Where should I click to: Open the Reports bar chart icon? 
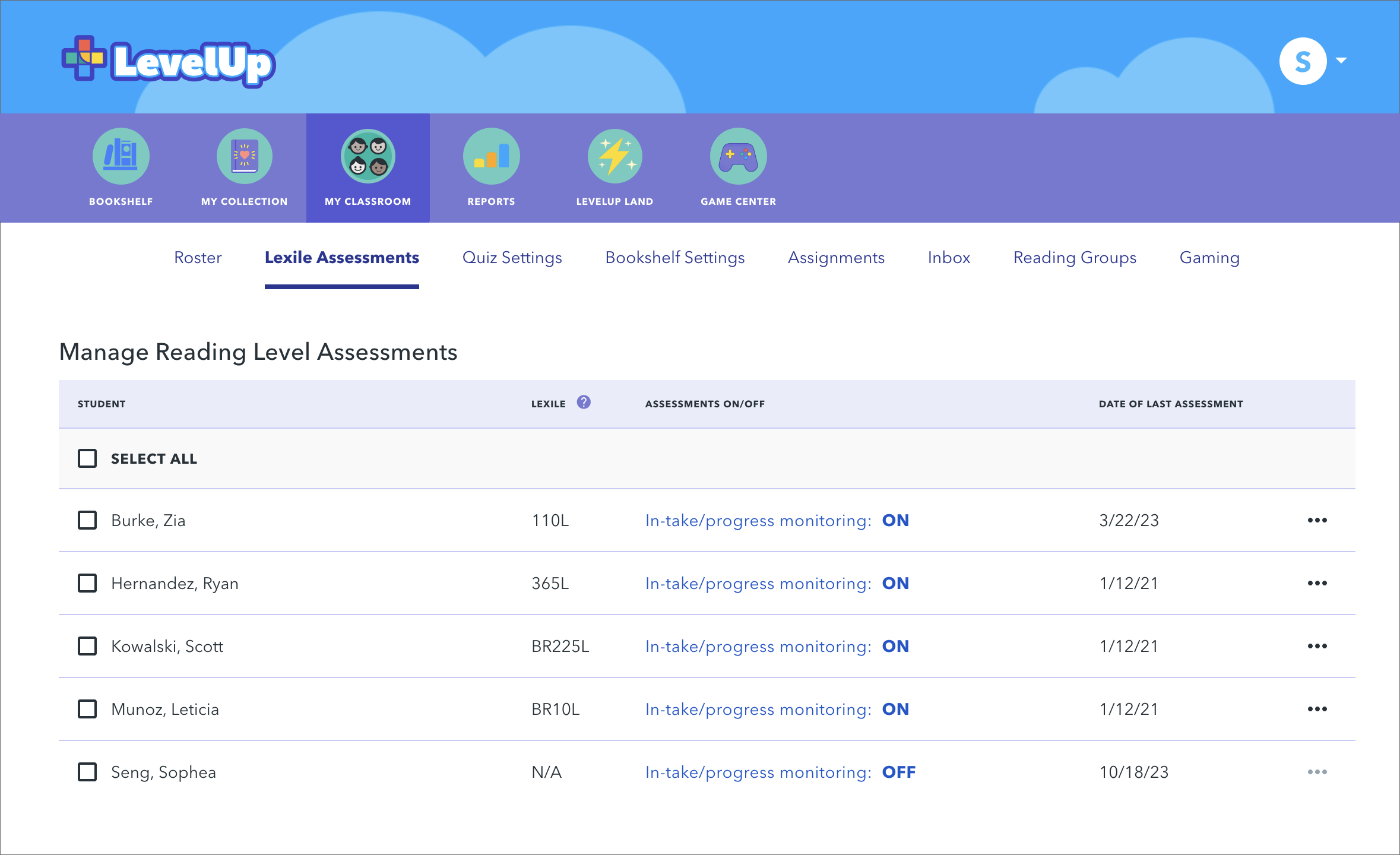(492, 157)
